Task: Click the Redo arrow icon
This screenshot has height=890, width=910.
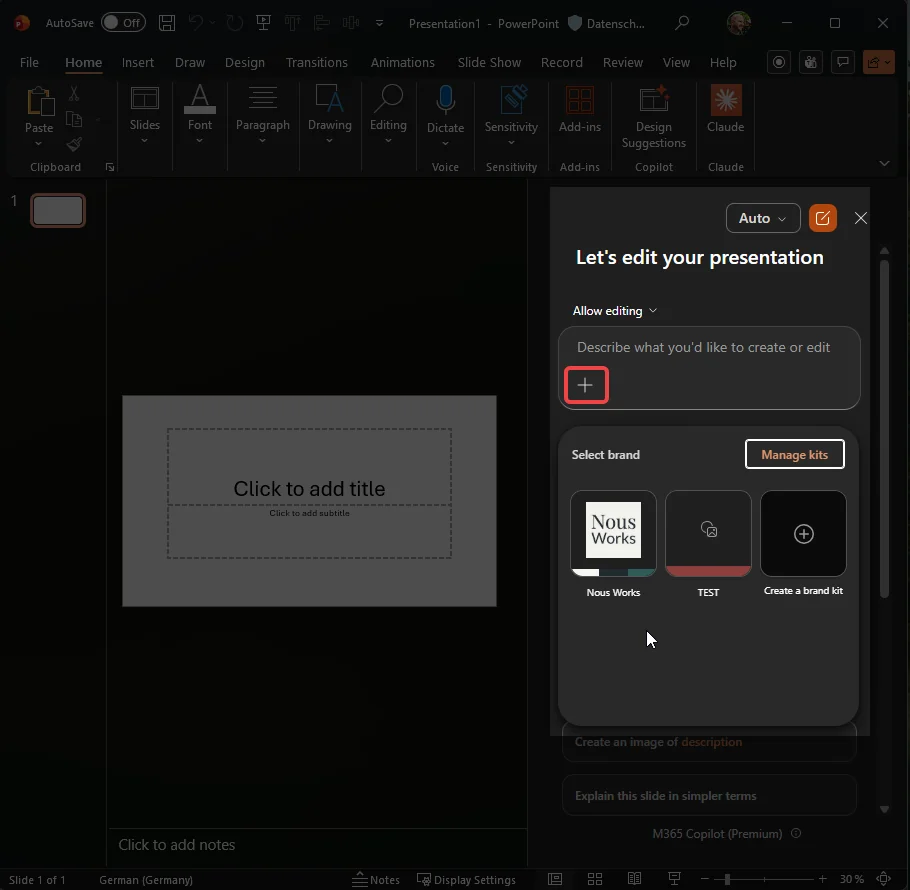Action: pos(234,23)
